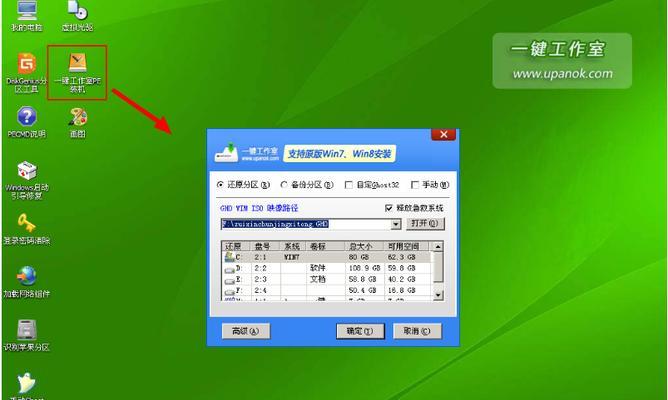Sort by the 系统 column header

point(293,246)
